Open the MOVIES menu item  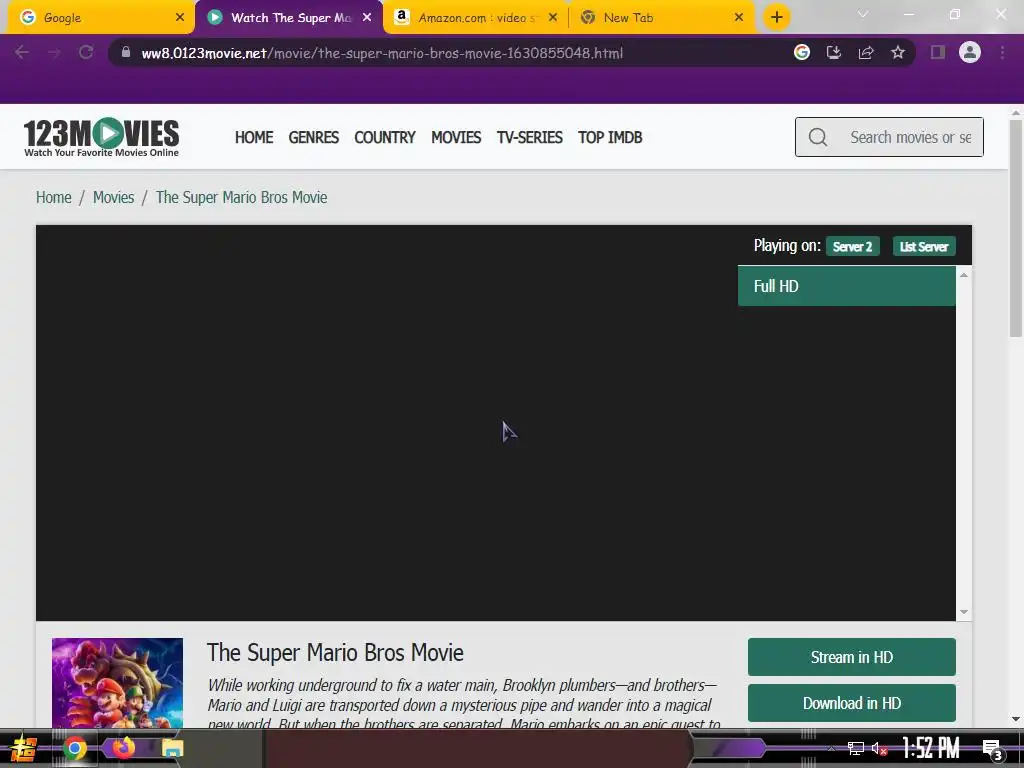tap(456, 137)
